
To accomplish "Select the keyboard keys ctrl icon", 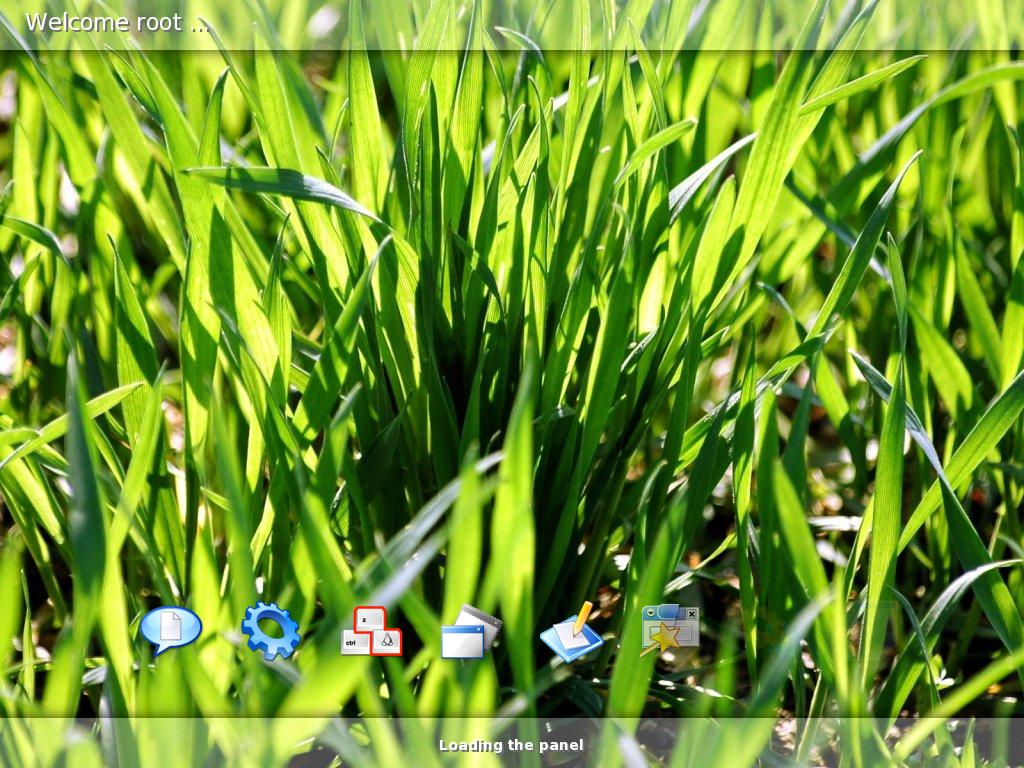I will click(x=371, y=631).
